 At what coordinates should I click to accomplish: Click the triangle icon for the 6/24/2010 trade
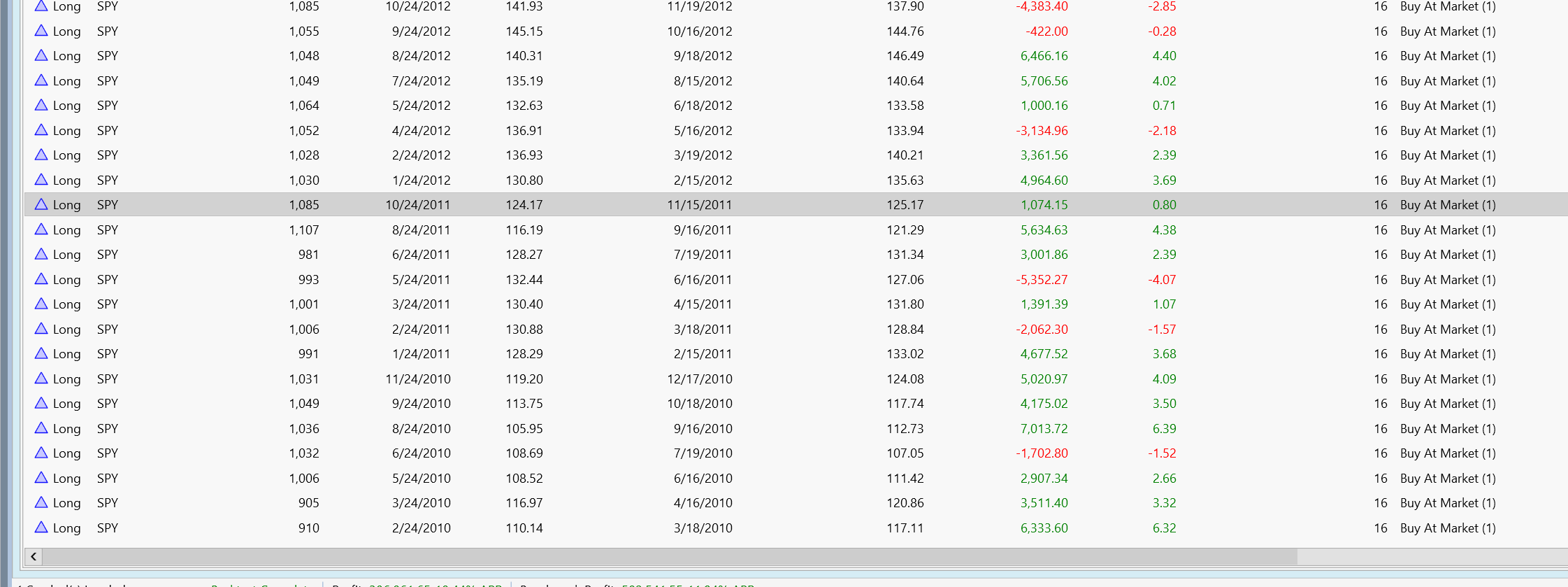tap(41, 453)
